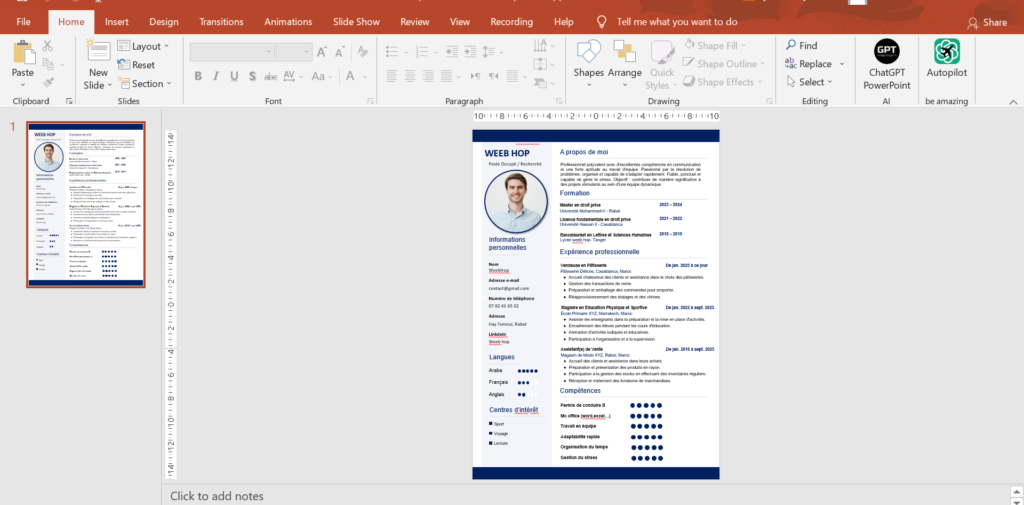Toggle bold formatting
This screenshot has height=505, width=1024.
click(x=198, y=77)
